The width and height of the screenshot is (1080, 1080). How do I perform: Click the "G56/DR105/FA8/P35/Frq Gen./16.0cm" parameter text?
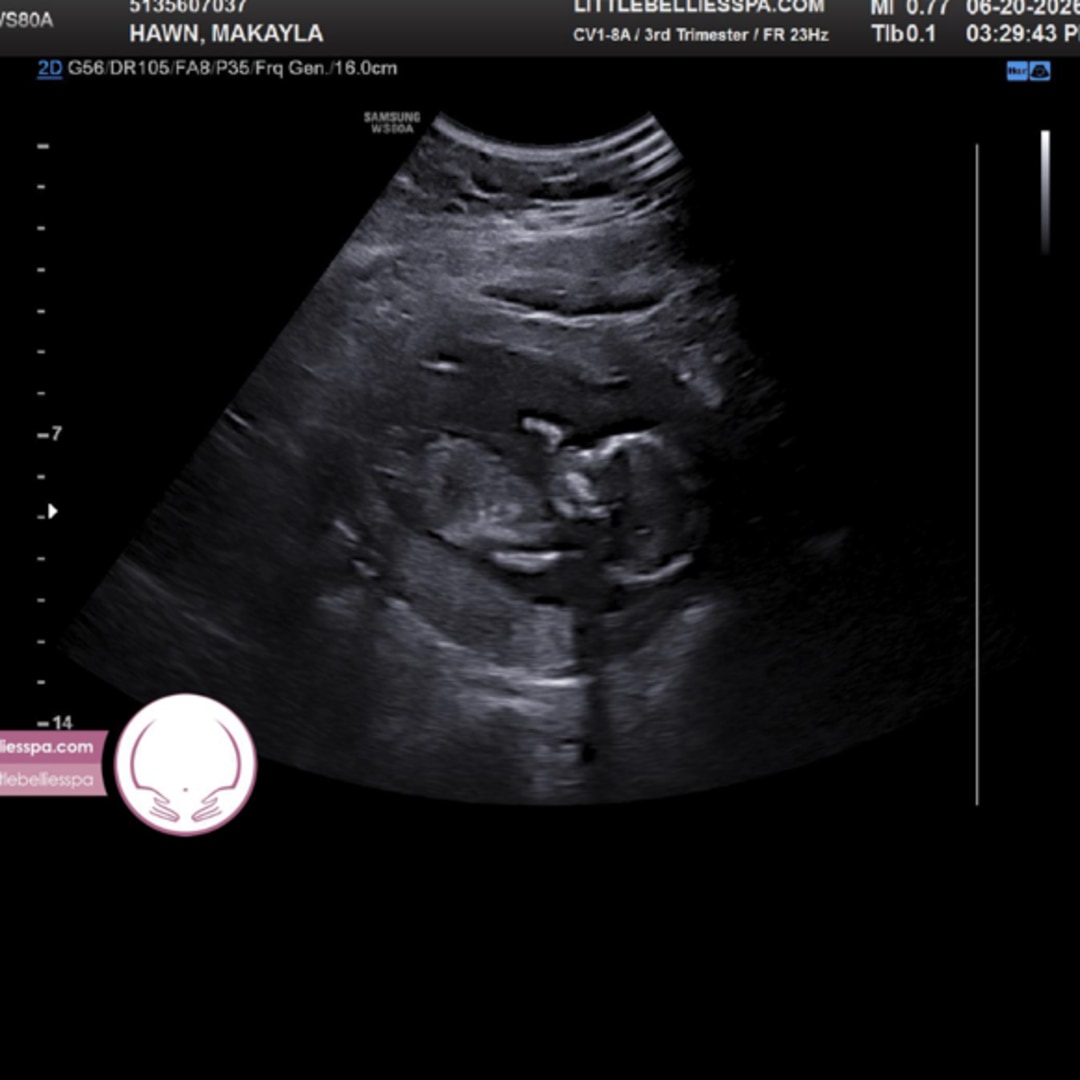coord(232,69)
